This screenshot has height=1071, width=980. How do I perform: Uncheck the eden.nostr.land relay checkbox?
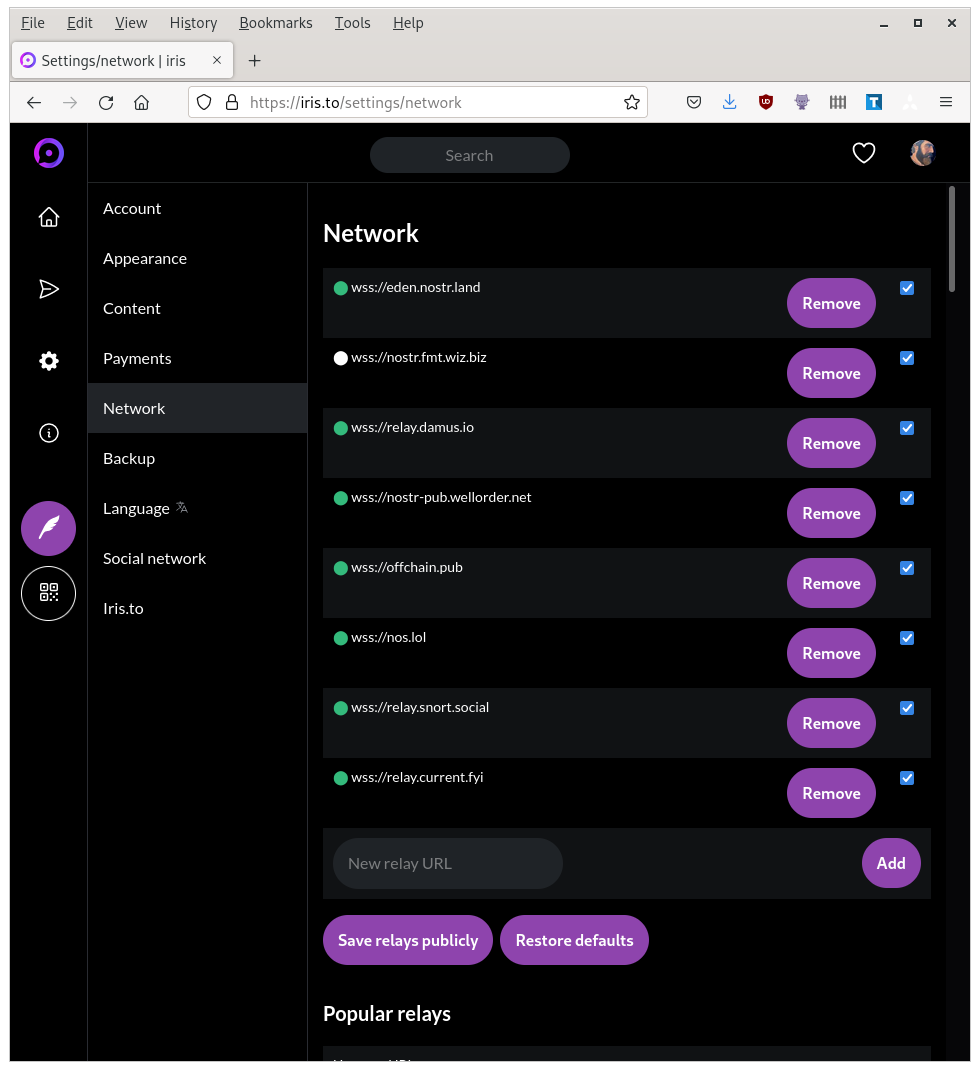pyautogui.click(x=906, y=288)
